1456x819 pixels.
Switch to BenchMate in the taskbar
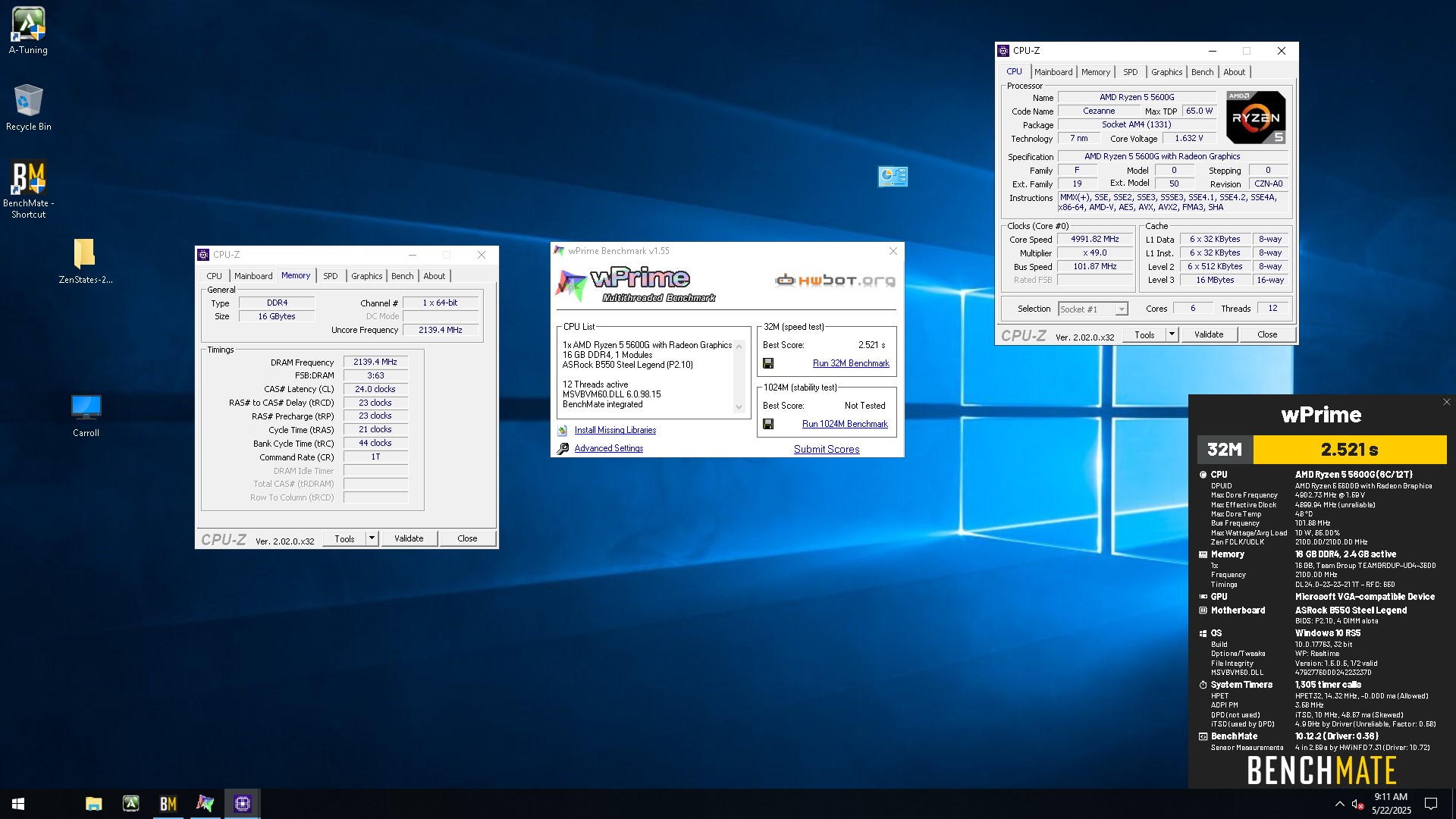(x=168, y=804)
